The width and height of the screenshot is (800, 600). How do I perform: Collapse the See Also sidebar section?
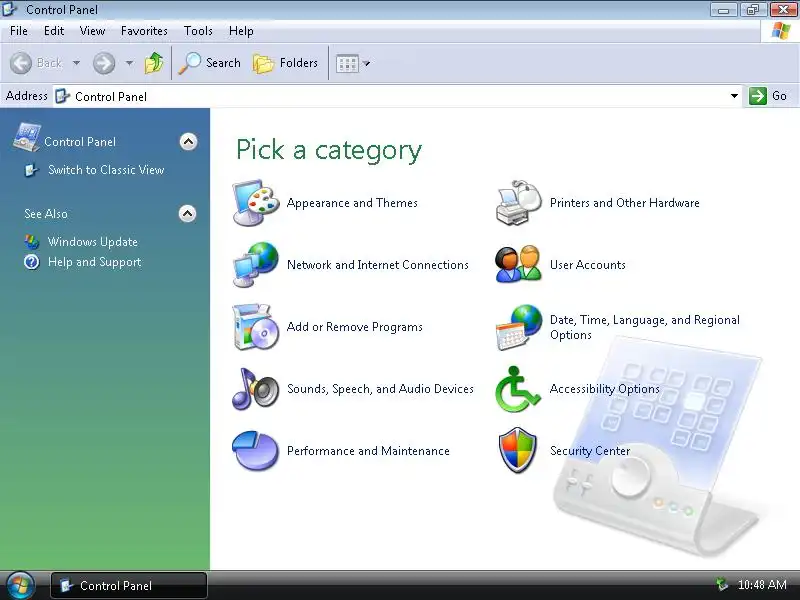pyautogui.click(x=188, y=213)
